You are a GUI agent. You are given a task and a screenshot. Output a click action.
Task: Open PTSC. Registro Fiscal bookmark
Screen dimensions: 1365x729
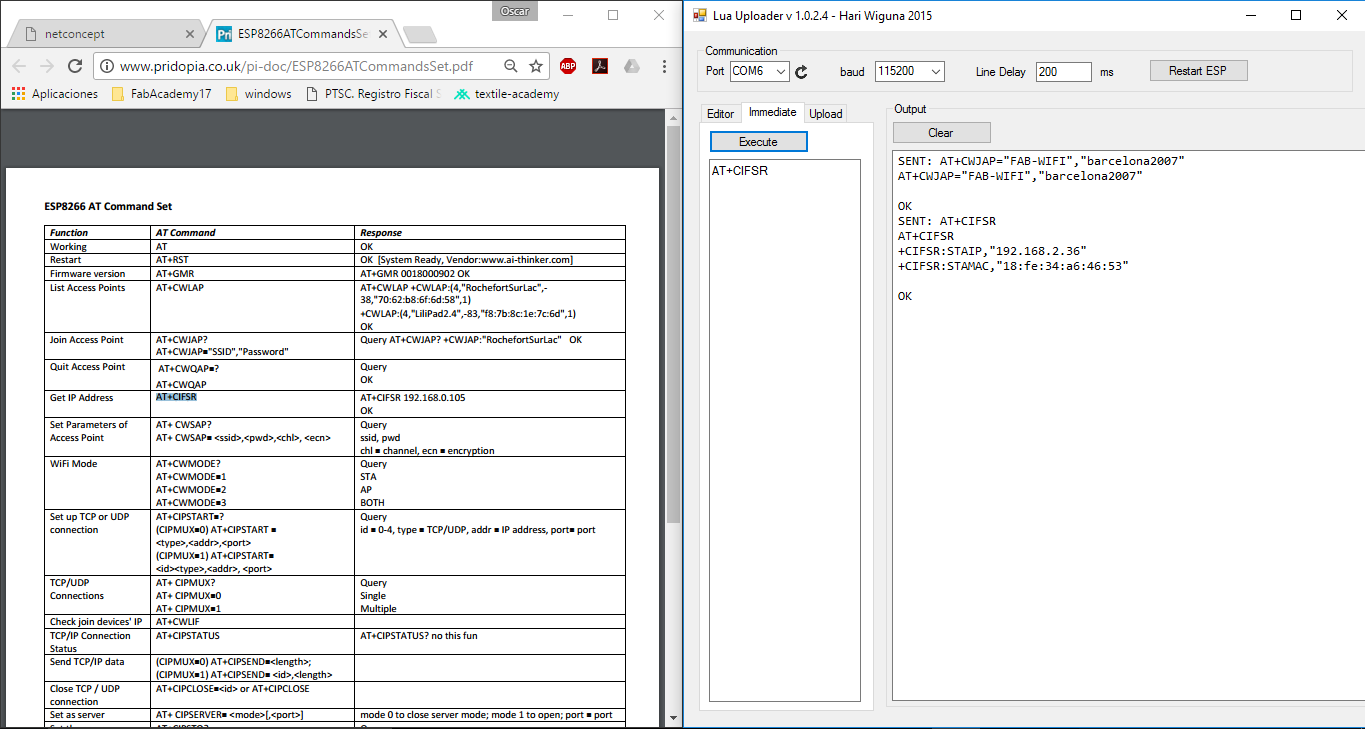374,94
